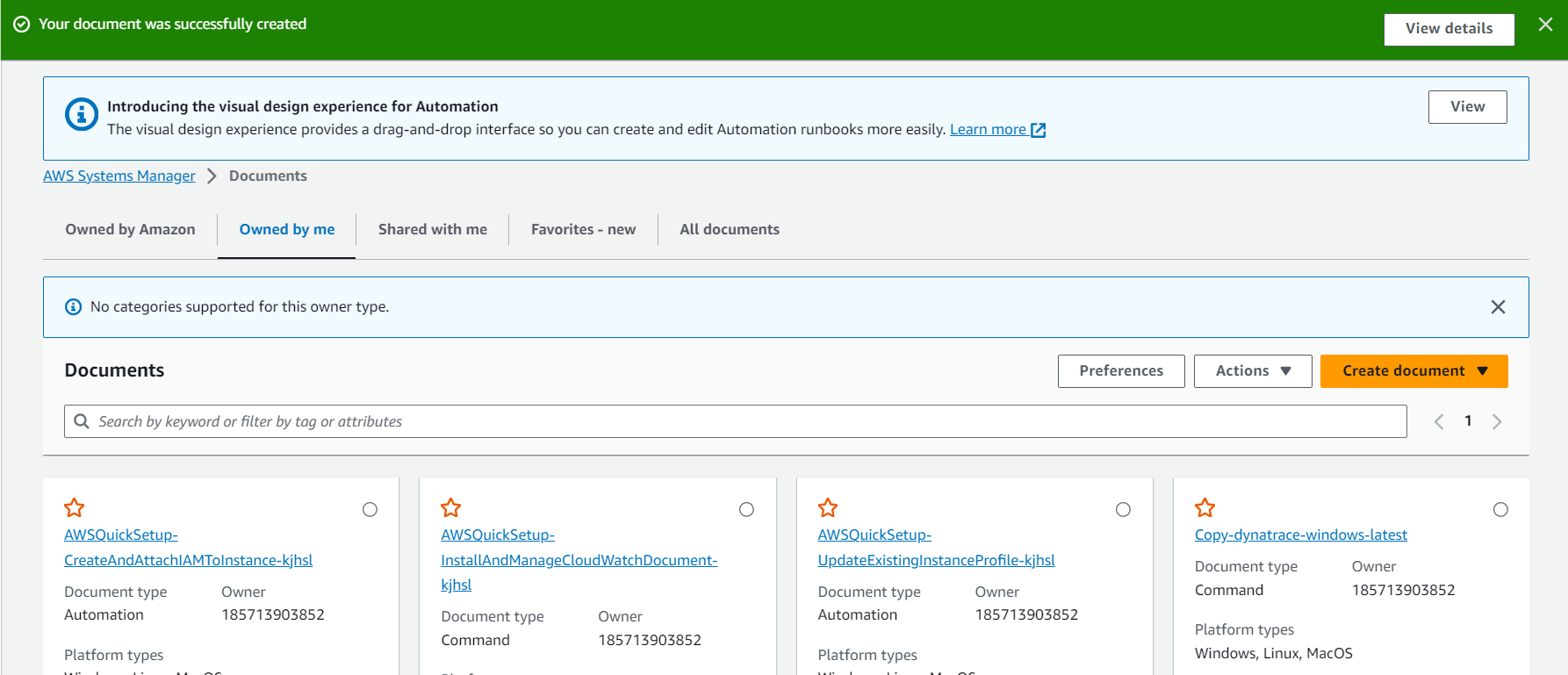Select the InstallAndManageCloudWatchDocument radio button
Screen dimensions: 1568x675
click(x=746, y=509)
